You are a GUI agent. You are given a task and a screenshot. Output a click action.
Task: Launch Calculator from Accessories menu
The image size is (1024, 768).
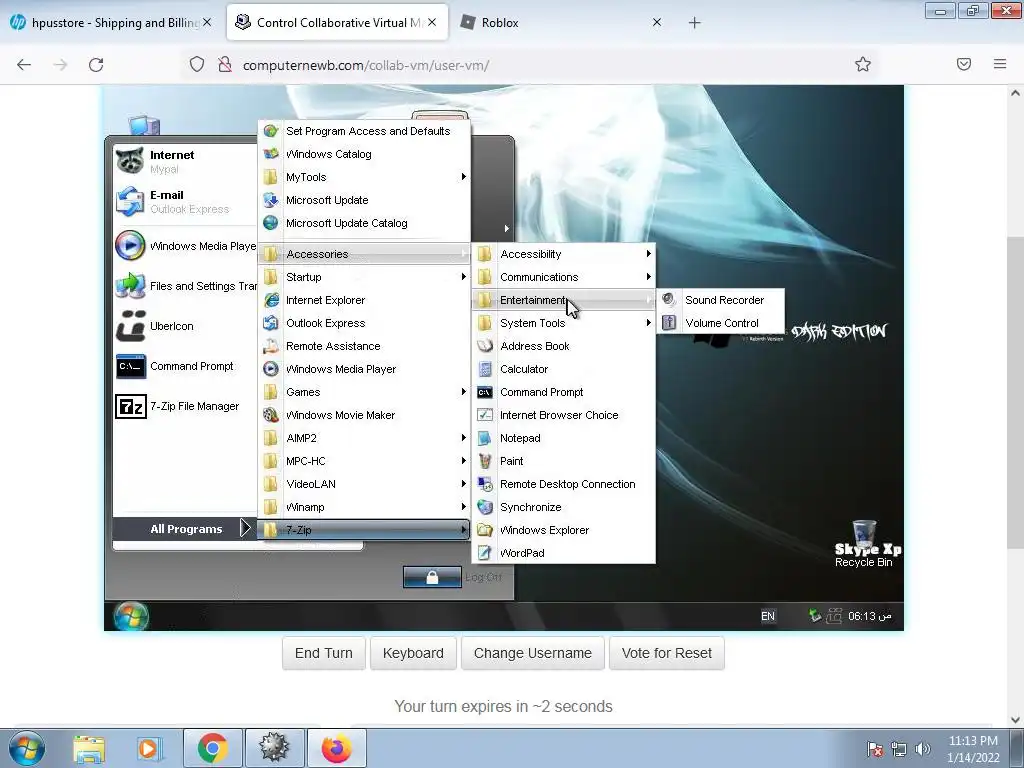pos(563,369)
